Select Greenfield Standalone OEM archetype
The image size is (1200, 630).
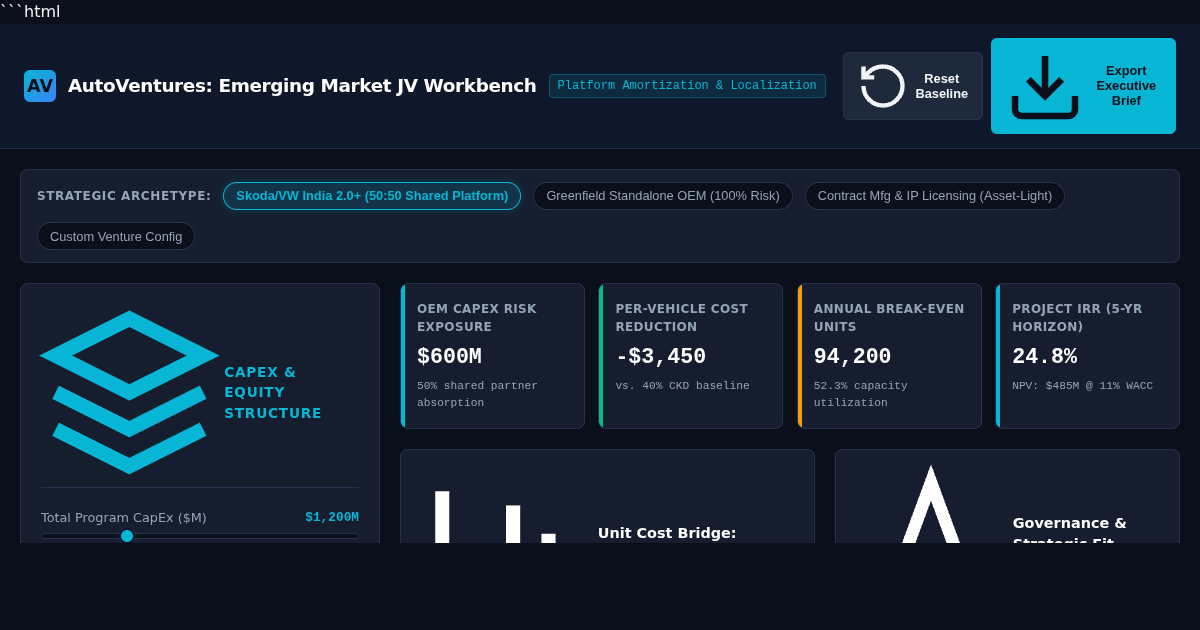(663, 196)
